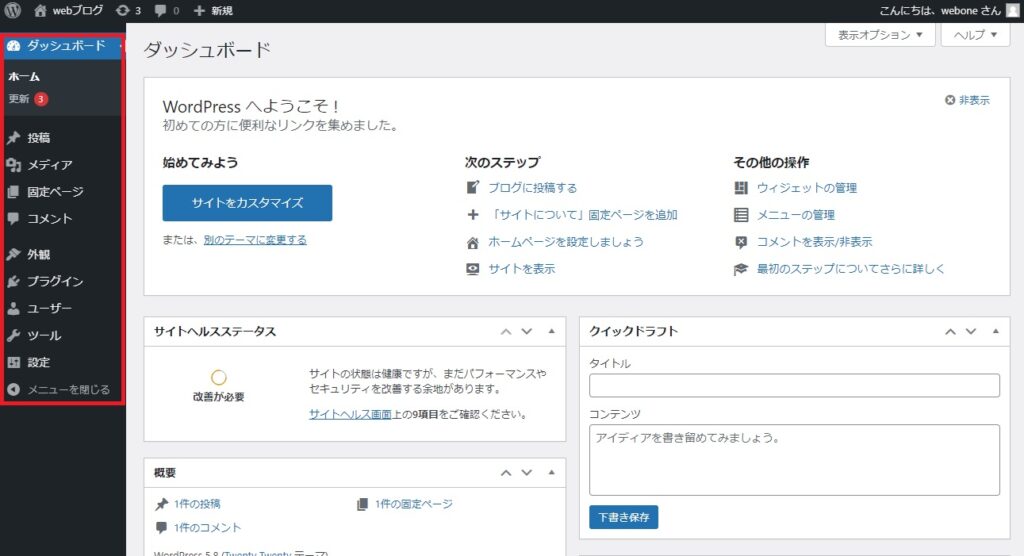Follow ホームページを設定しましょう link
Screen dimensions: 1024x556
click(566, 242)
